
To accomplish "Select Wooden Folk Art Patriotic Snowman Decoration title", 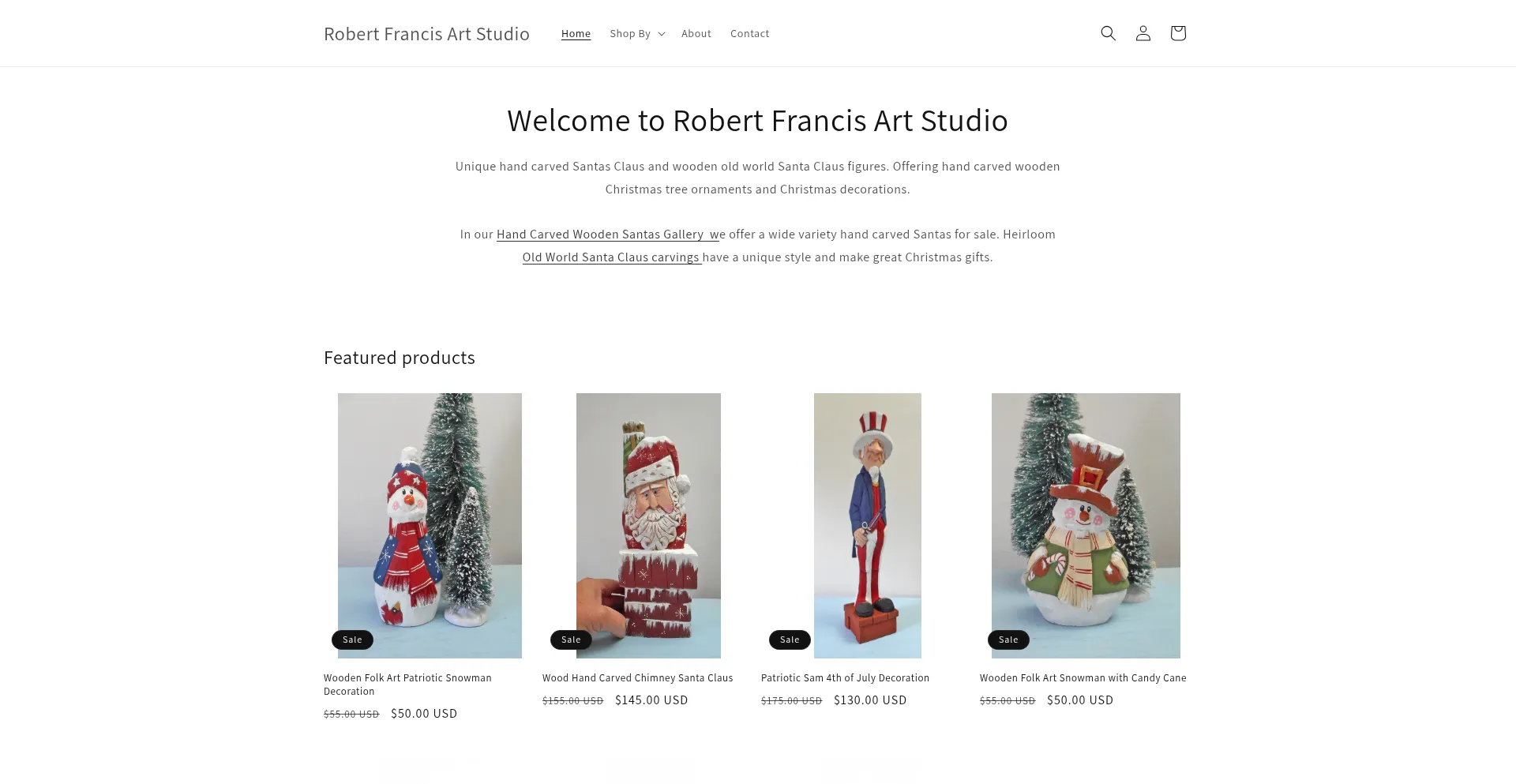I will point(407,685).
